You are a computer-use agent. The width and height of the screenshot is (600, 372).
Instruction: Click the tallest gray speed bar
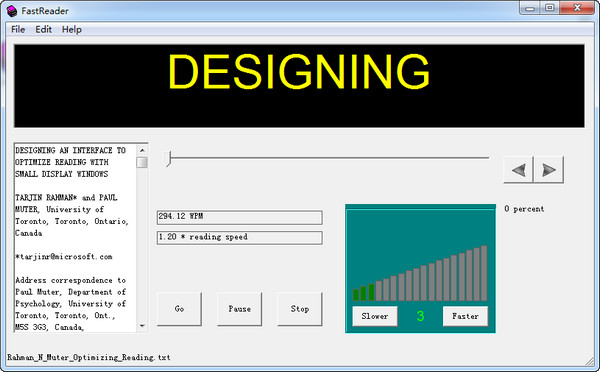(484, 273)
